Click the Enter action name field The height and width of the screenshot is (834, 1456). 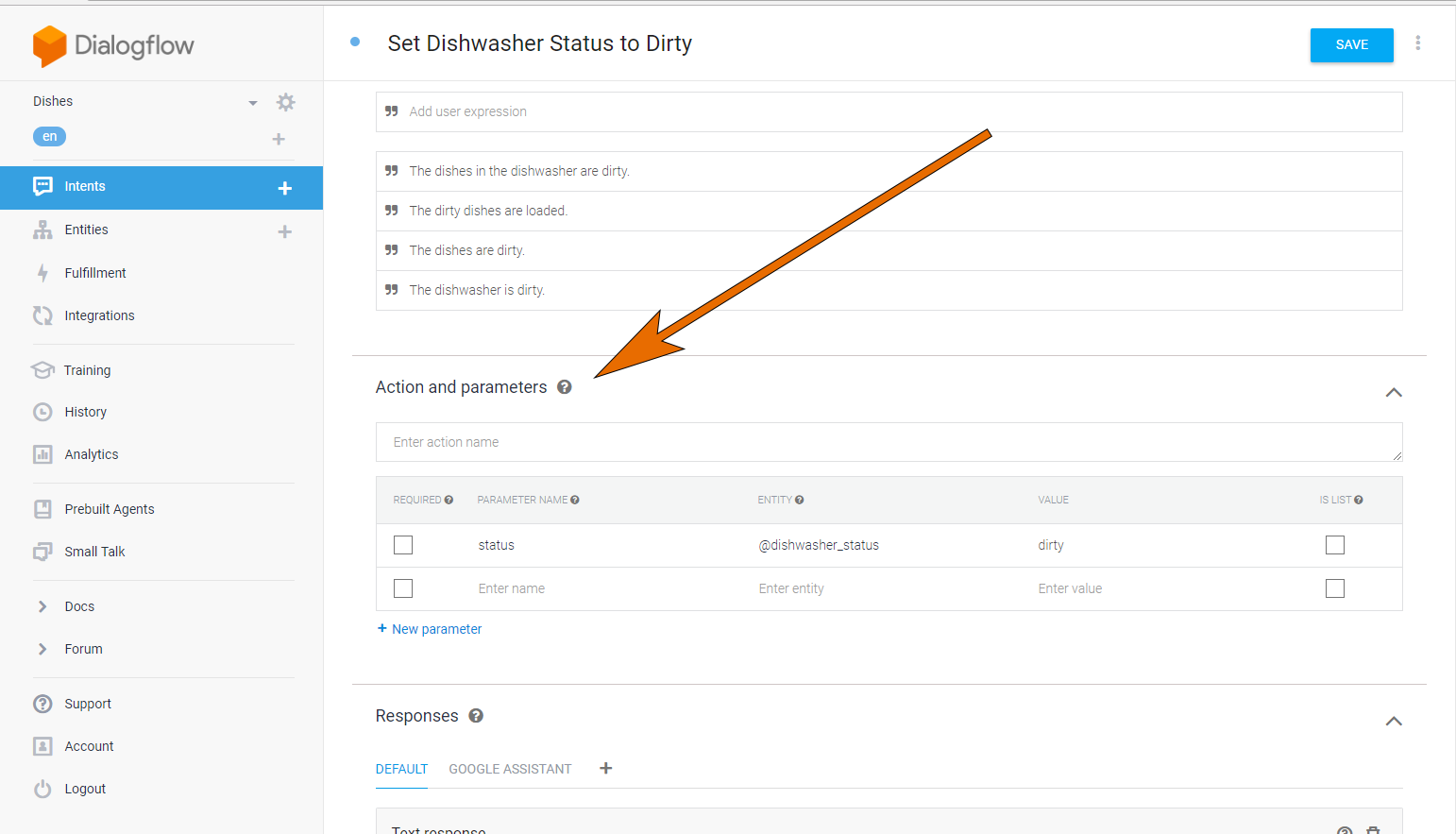(x=888, y=442)
